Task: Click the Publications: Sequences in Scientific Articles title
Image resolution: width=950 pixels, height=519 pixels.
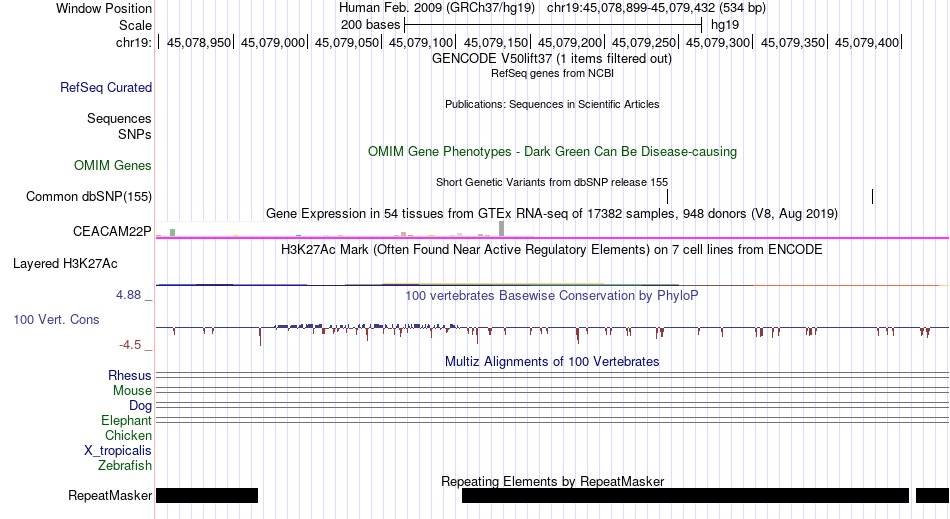Action: point(552,104)
